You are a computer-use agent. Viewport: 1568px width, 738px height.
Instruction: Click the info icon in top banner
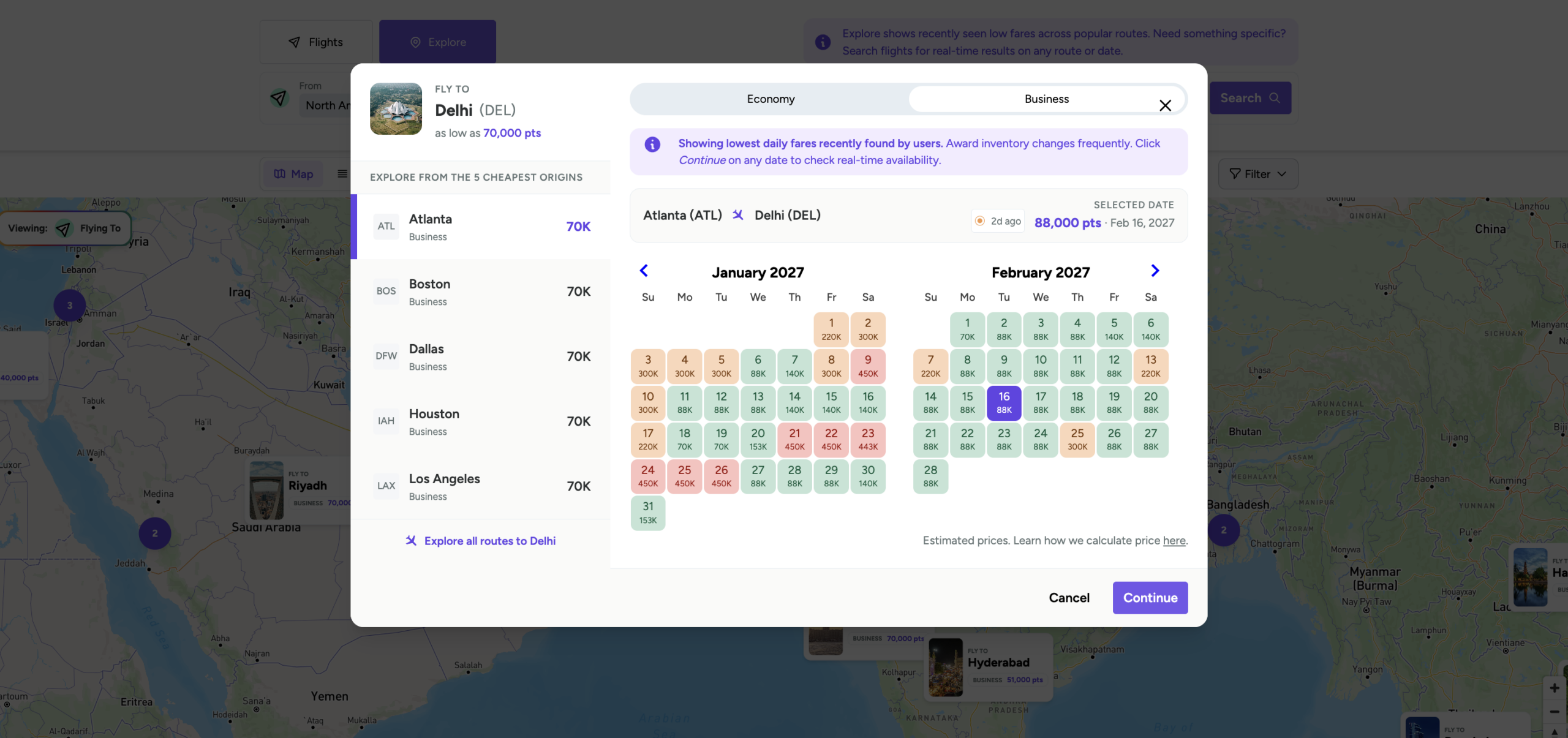click(823, 42)
